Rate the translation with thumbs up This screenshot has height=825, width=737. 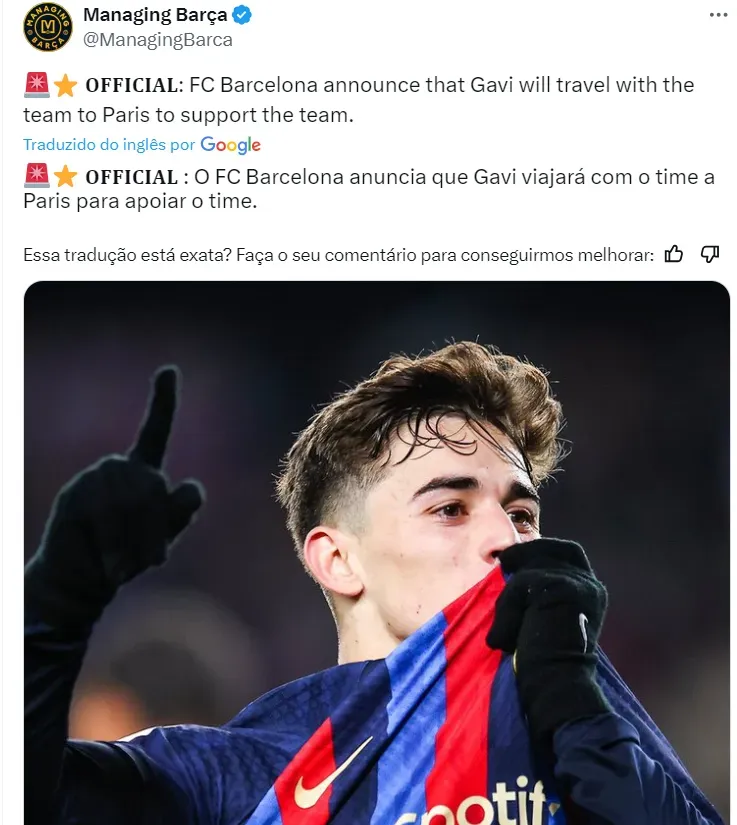pyautogui.click(x=674, y=254)
